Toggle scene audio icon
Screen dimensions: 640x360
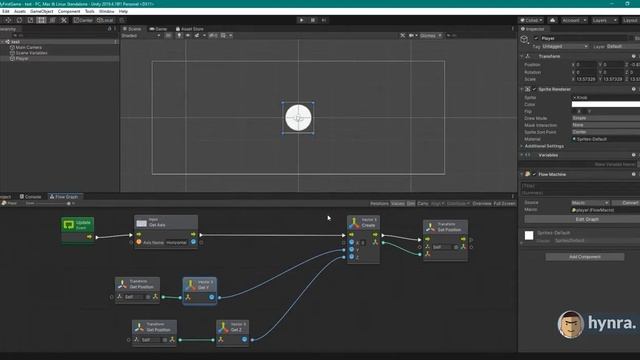pos(188,36)
